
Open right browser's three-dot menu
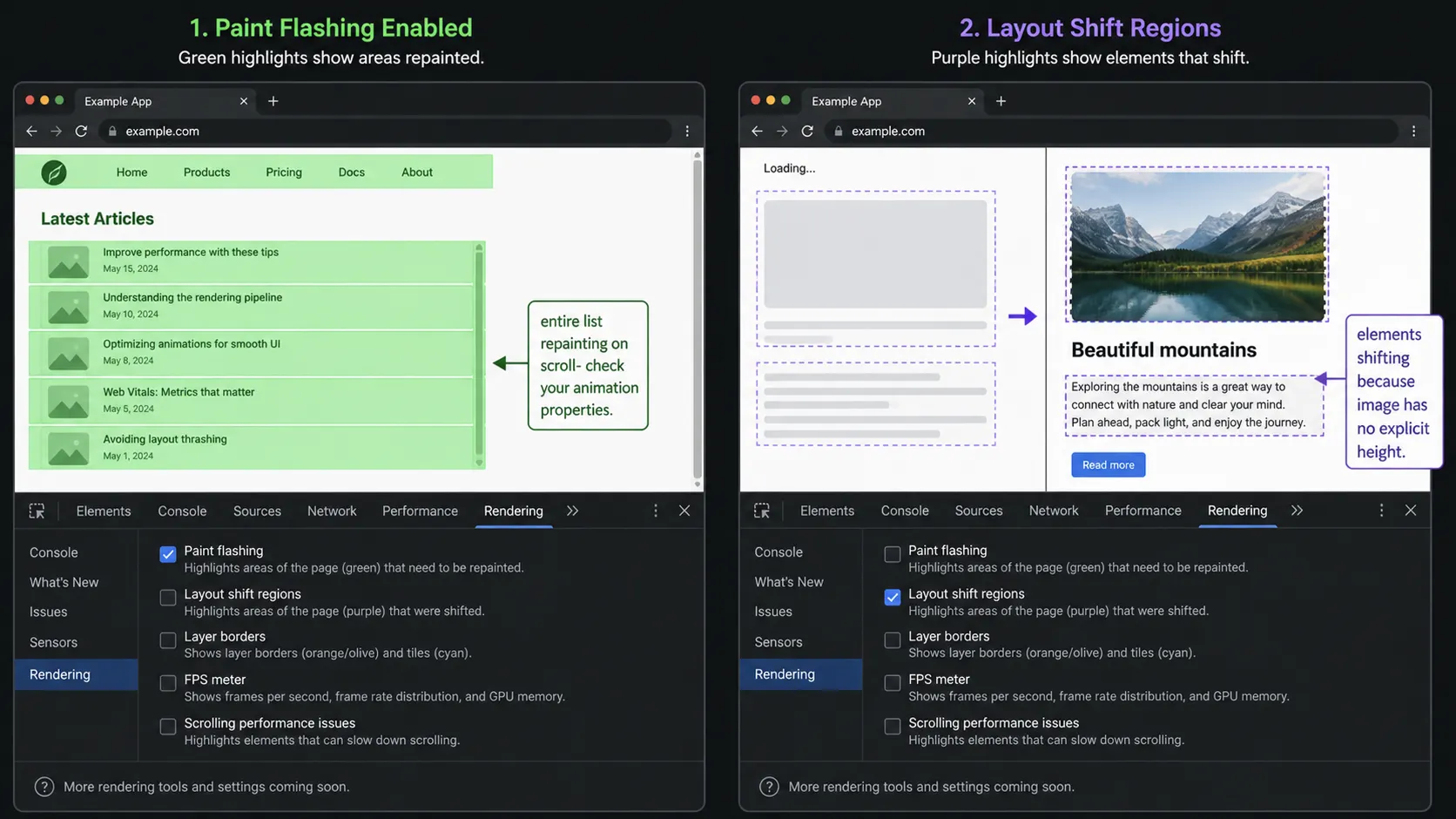coord(1413,131)
